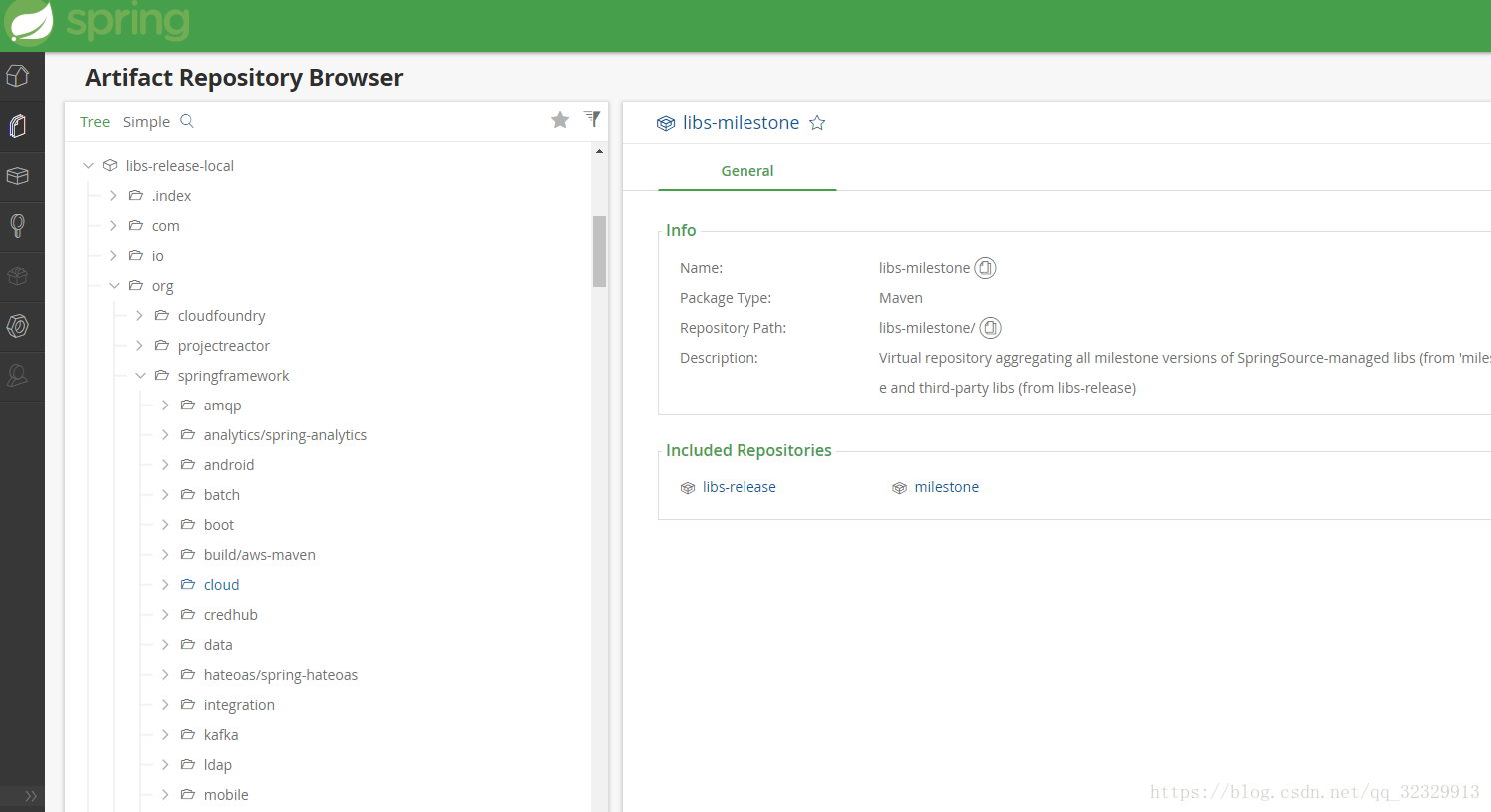
Task: Click the folder icon next to data
Action: coord(187,645)
